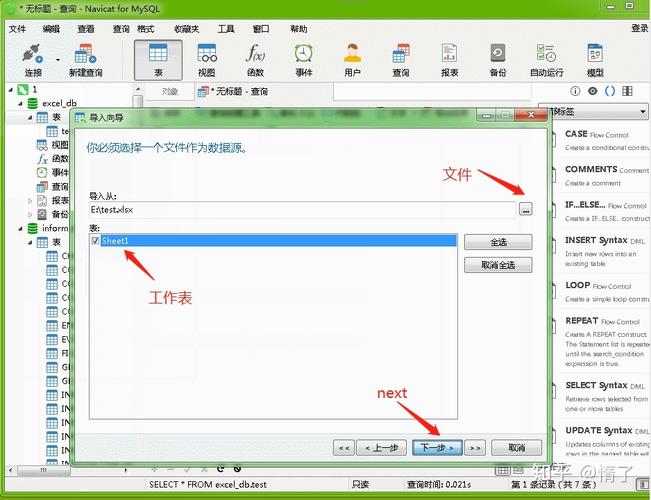Viewport: 651px width, 500px height.
Task: Open the connection dropdown arrow next to 连接
Action: point(58,60)
